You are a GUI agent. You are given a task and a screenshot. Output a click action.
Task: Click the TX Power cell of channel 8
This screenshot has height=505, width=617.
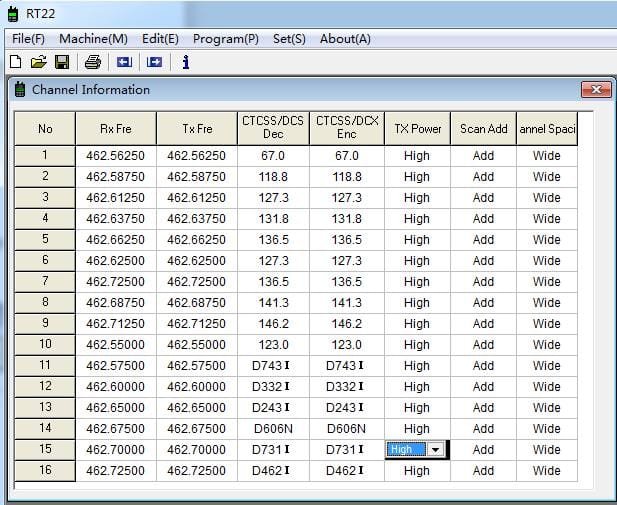pos(416,303)
